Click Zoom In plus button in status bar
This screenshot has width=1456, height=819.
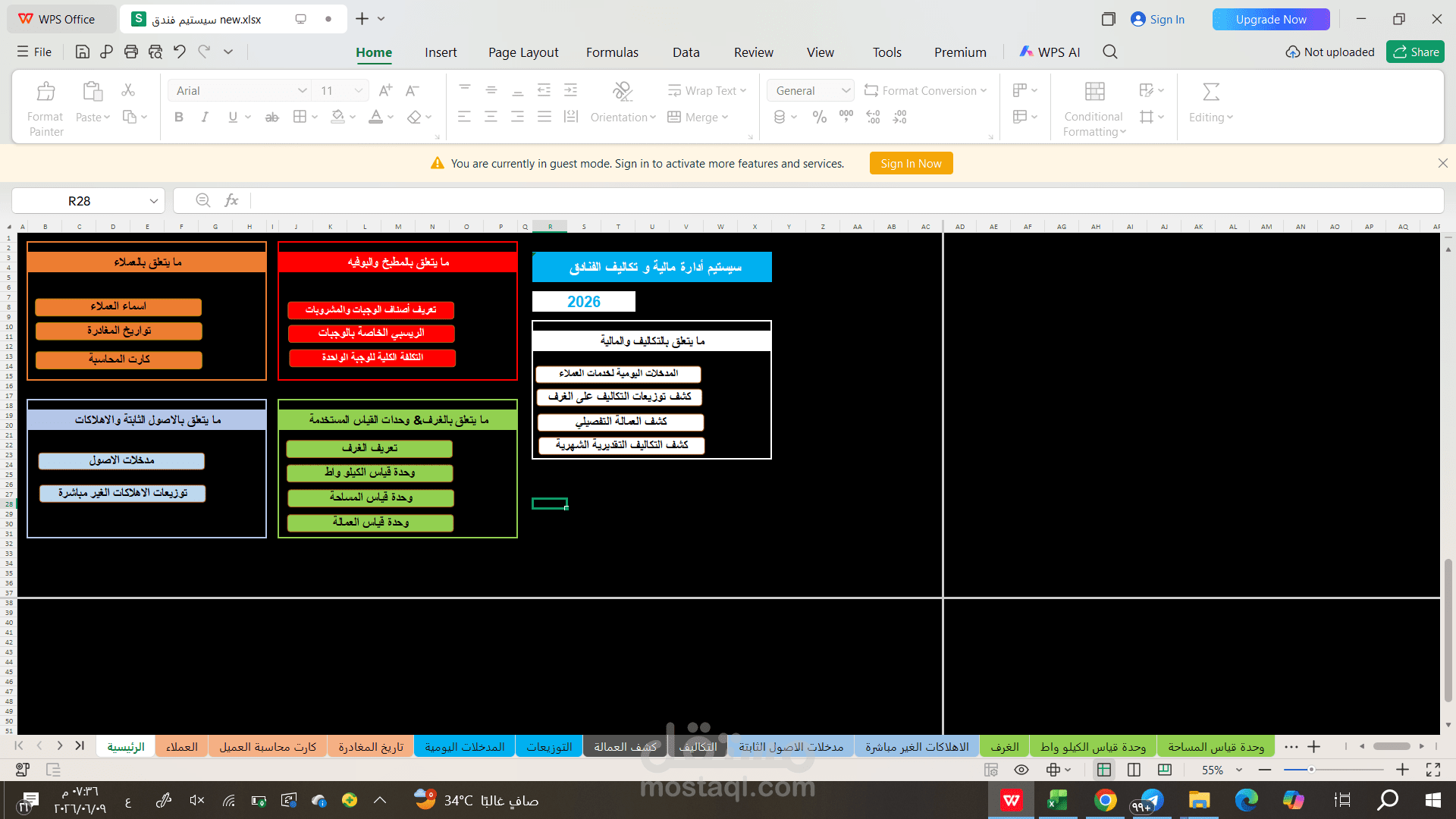click(x=1402, y=770)
